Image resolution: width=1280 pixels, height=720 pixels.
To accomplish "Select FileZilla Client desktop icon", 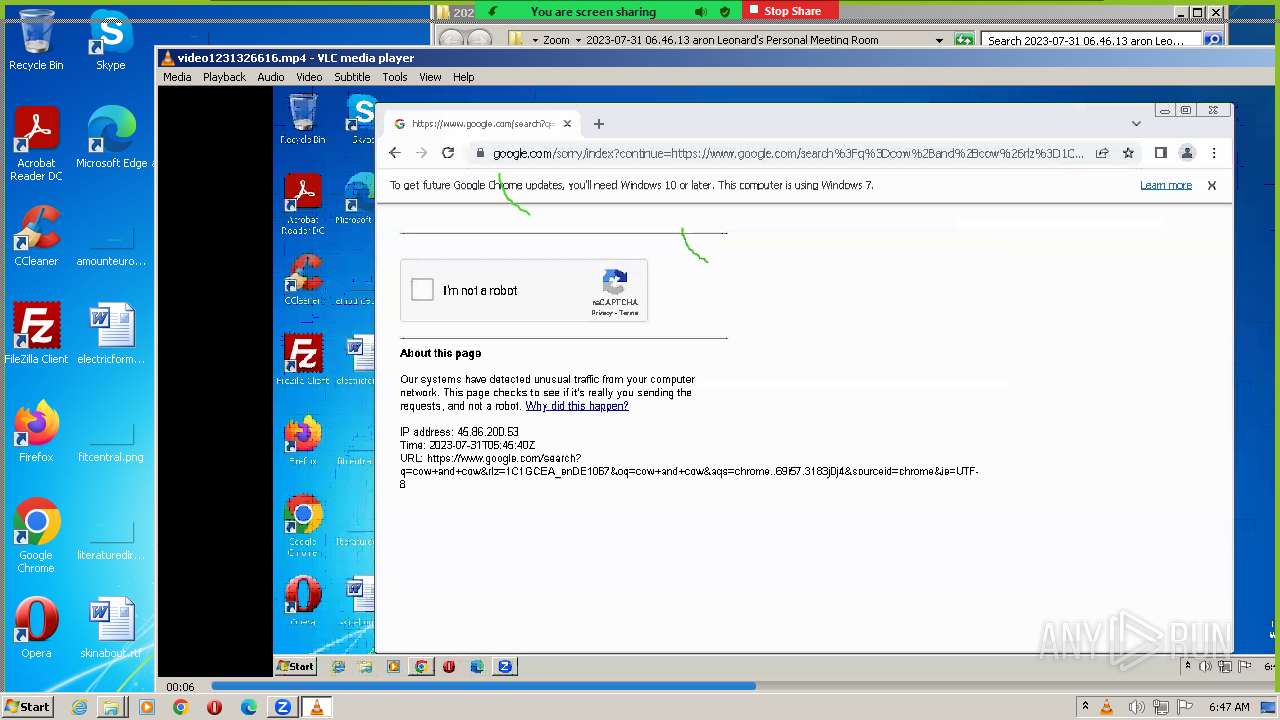I will (x=36, y=334).
